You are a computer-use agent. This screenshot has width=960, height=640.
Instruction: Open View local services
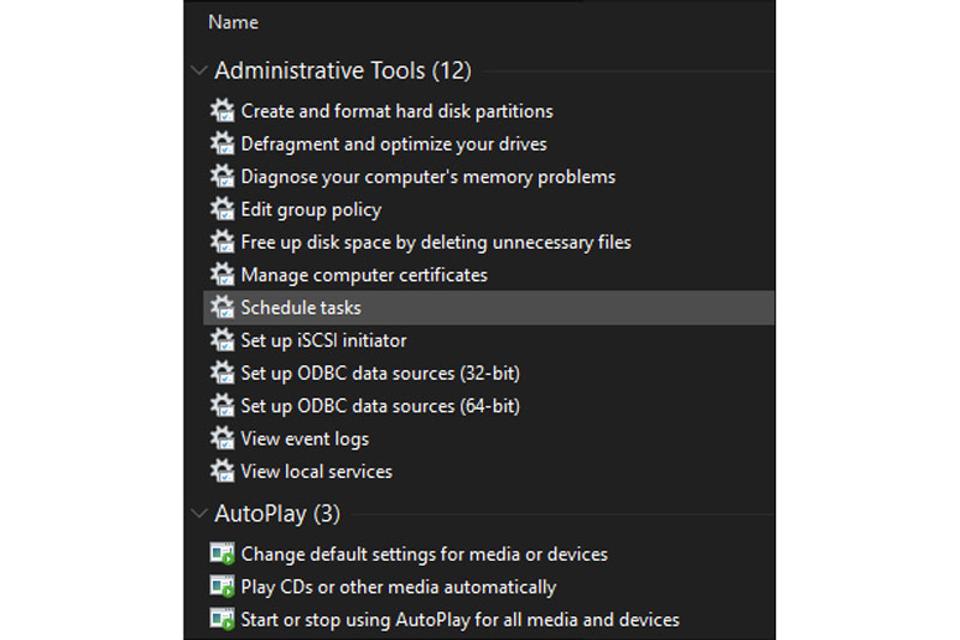(x=317, y=472)
